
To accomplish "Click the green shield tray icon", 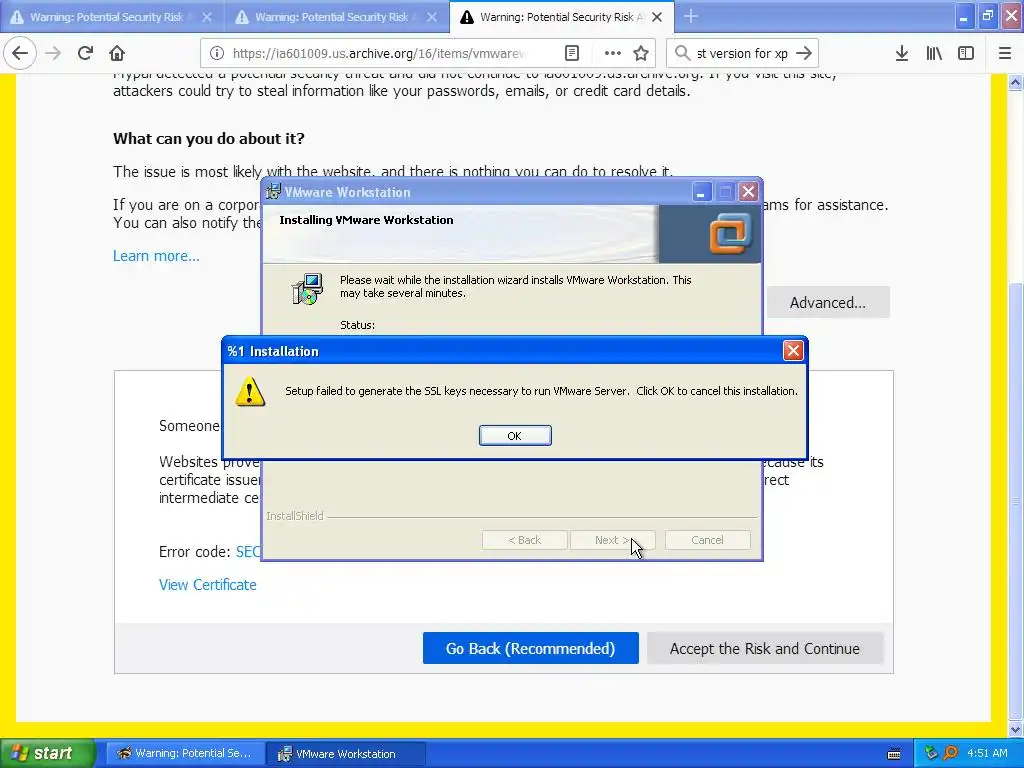I will pos(931,753).
